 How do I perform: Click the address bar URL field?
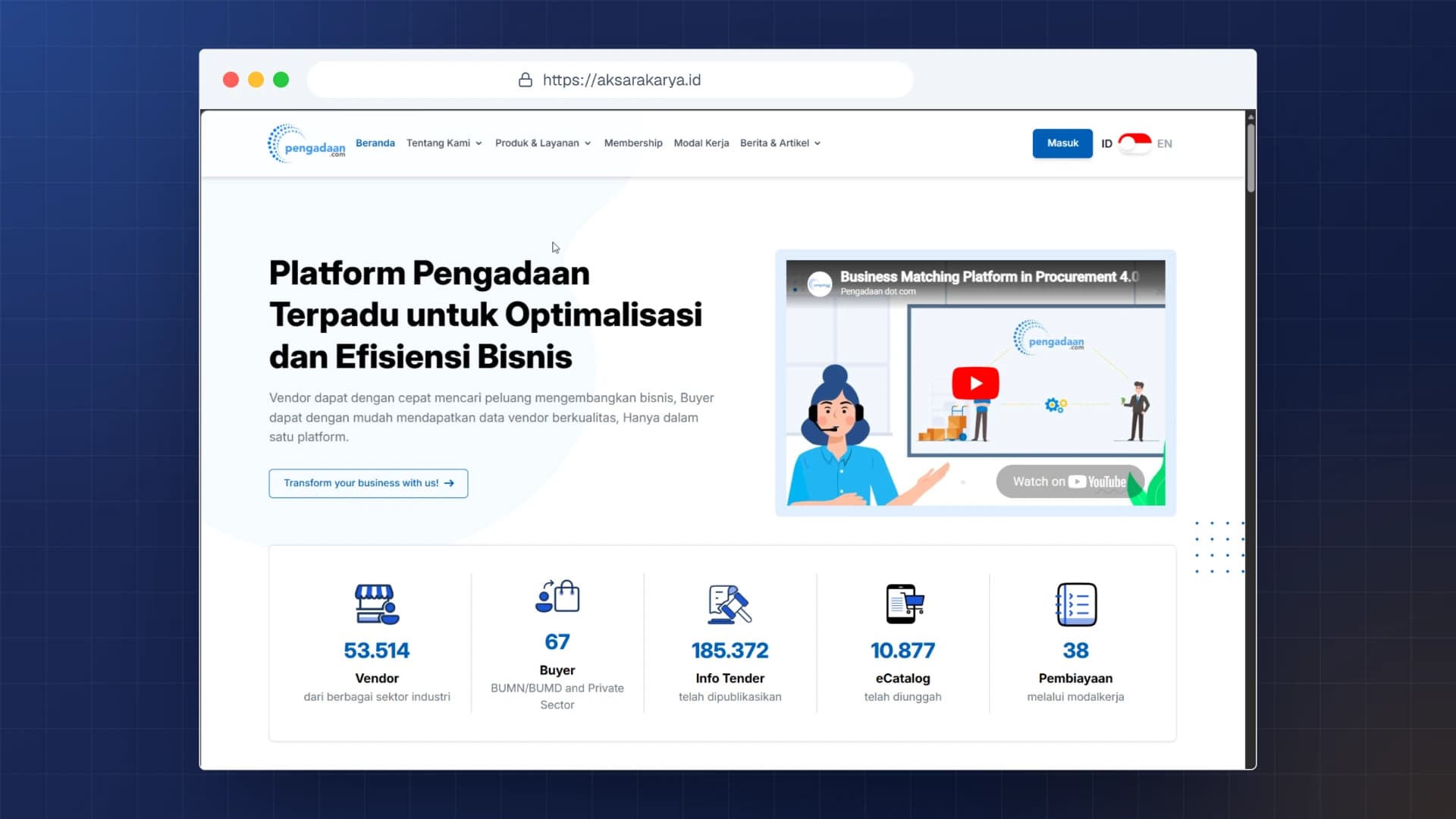coord(610,80)
